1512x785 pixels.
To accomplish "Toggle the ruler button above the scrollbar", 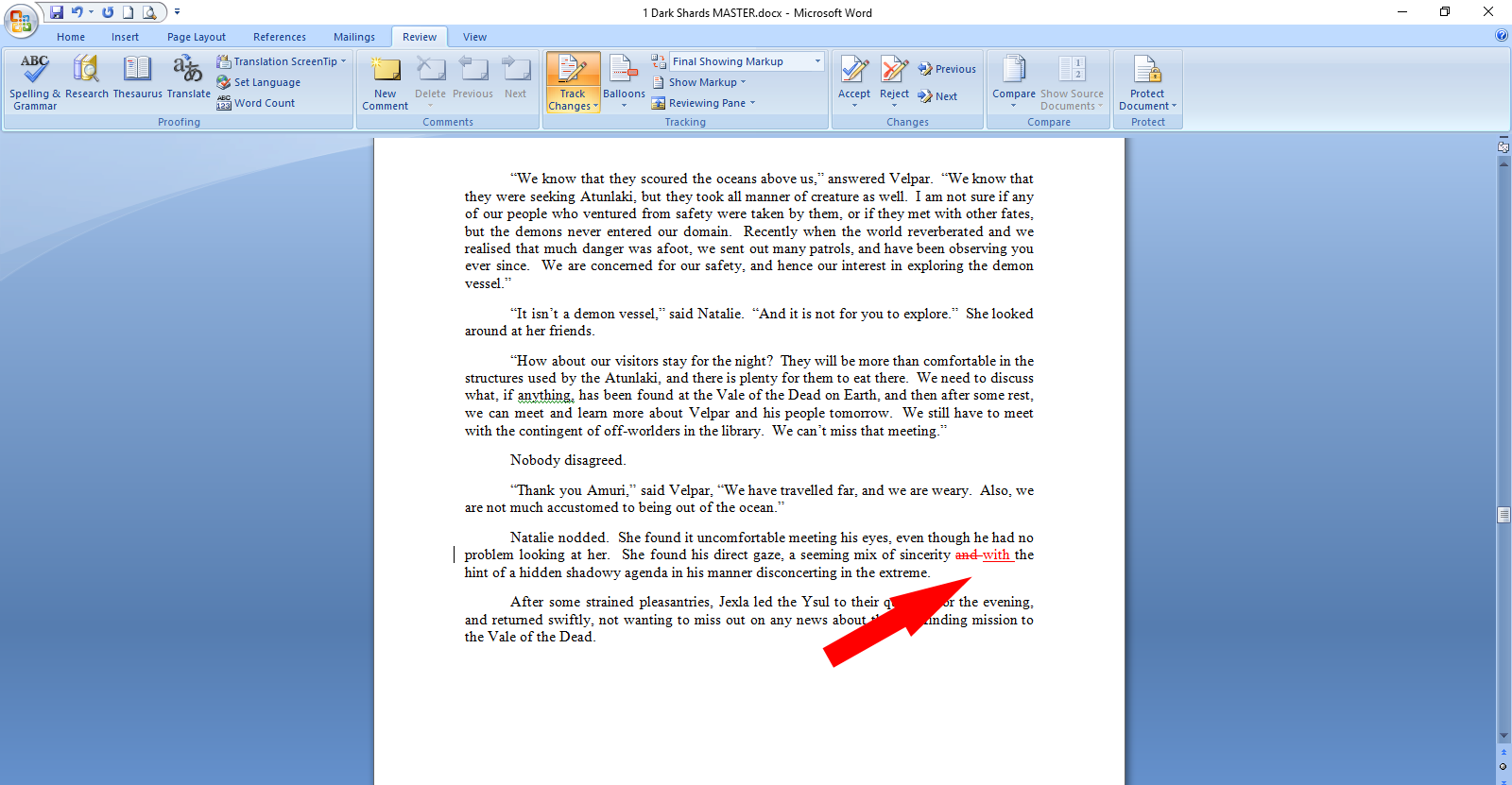I will (1503, 146).
